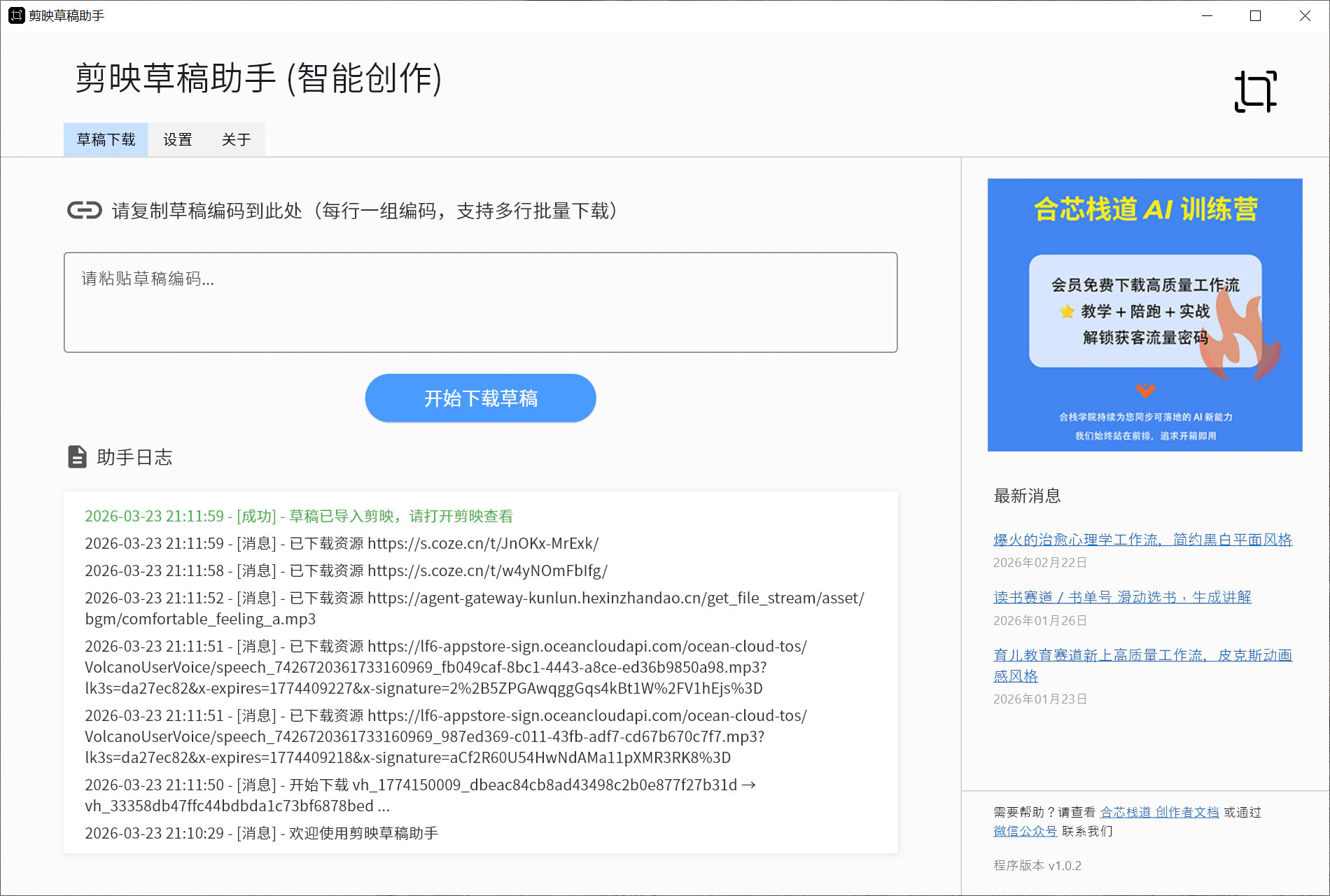
Task: Minimize the 剪映草稿助手 window
Action: pos(1207,15)
